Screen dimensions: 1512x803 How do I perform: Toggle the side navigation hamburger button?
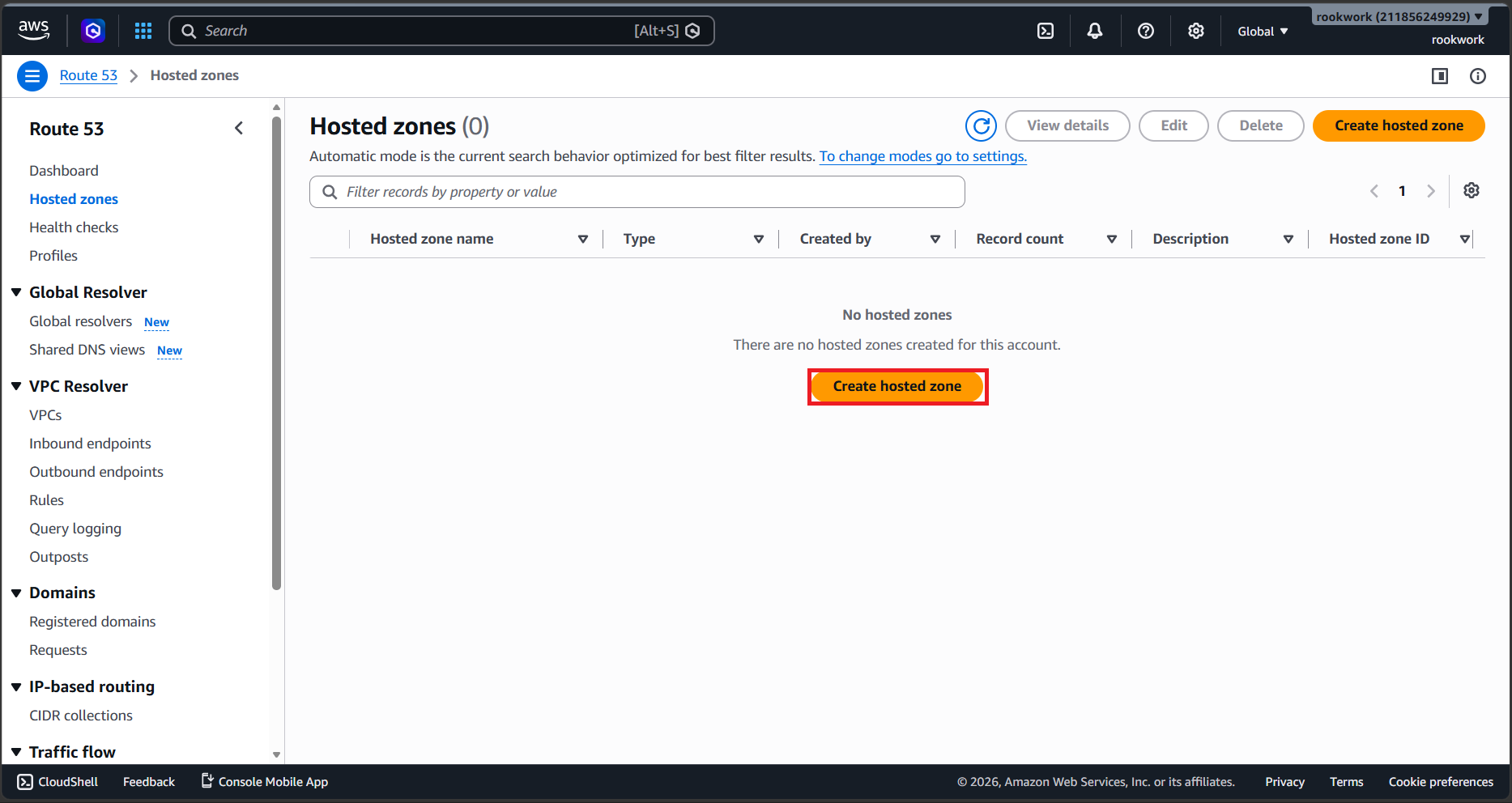coord(32,76)
